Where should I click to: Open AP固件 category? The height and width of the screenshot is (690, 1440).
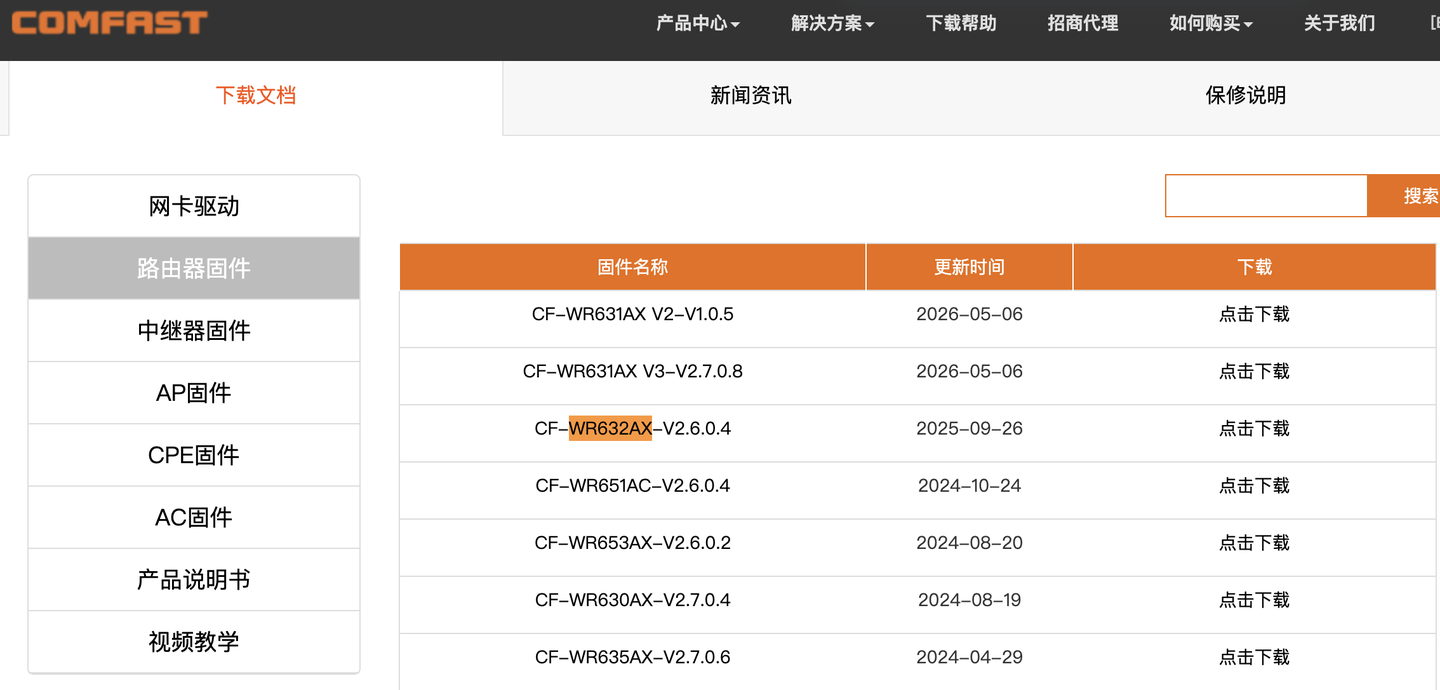coord(194,393)
